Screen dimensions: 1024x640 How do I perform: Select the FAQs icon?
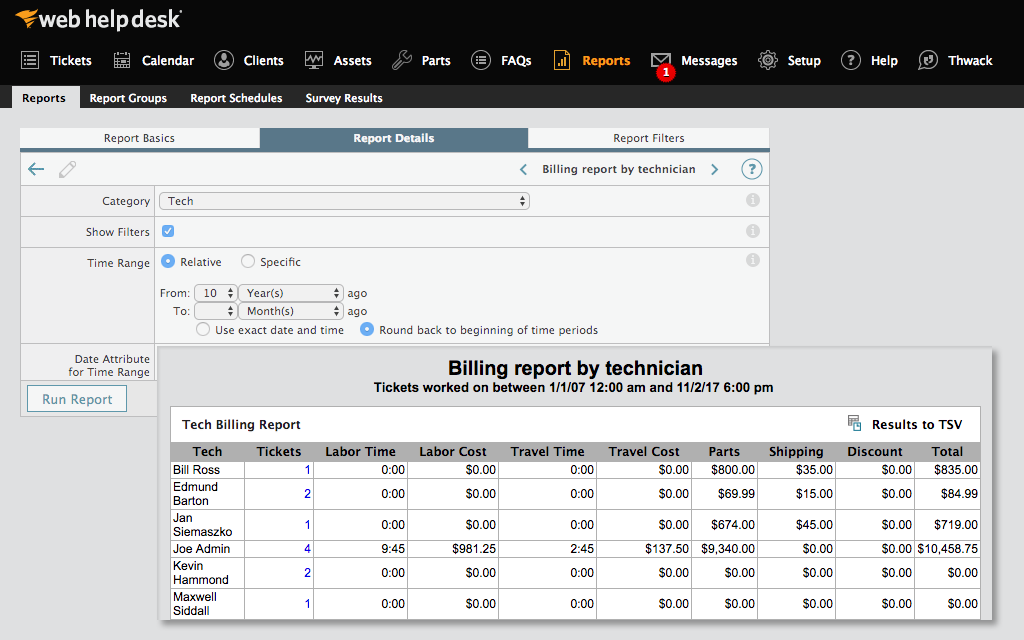(481, 60)
